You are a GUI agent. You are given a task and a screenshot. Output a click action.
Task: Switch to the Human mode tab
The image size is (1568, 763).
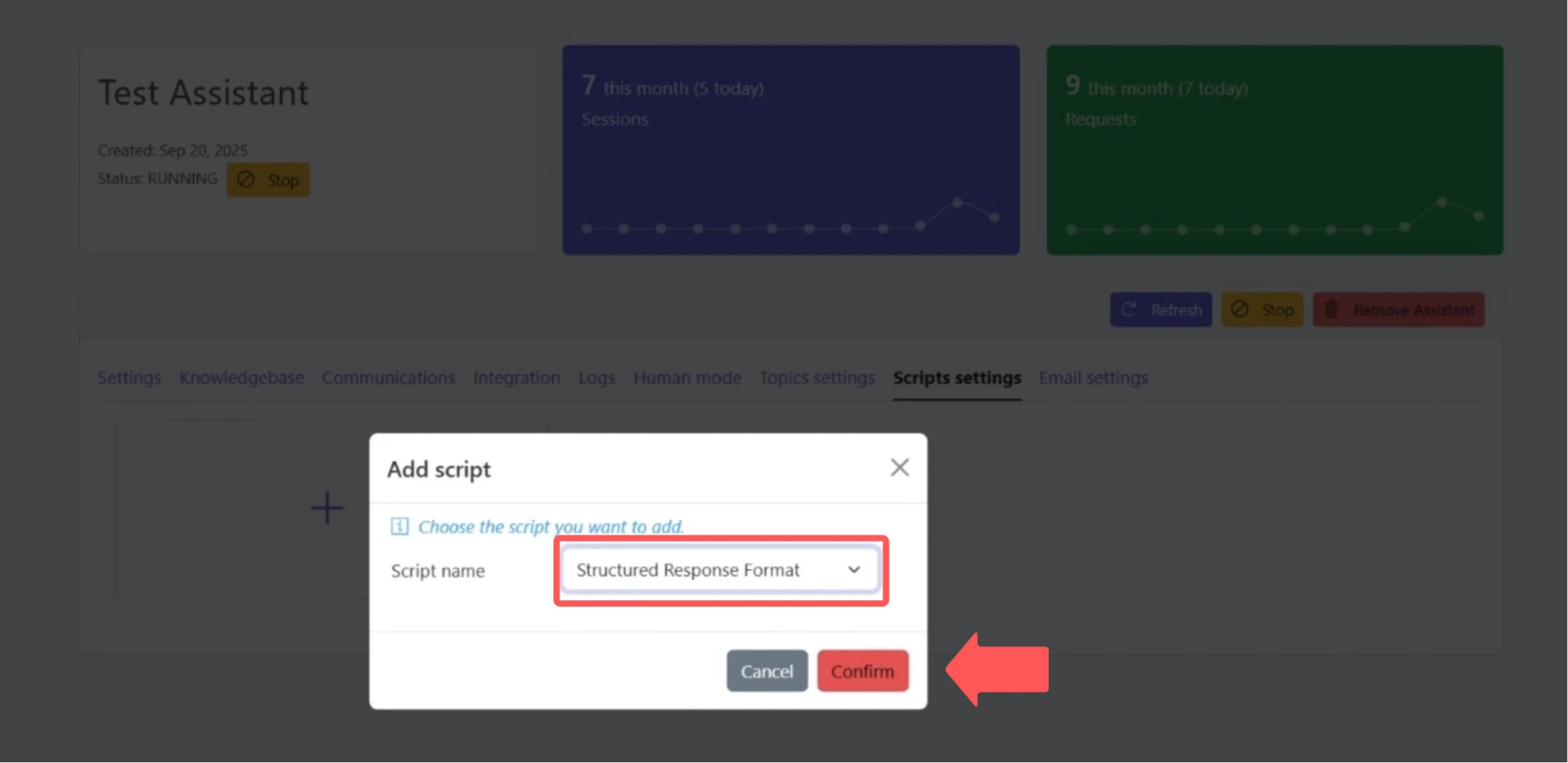[687, 378]
